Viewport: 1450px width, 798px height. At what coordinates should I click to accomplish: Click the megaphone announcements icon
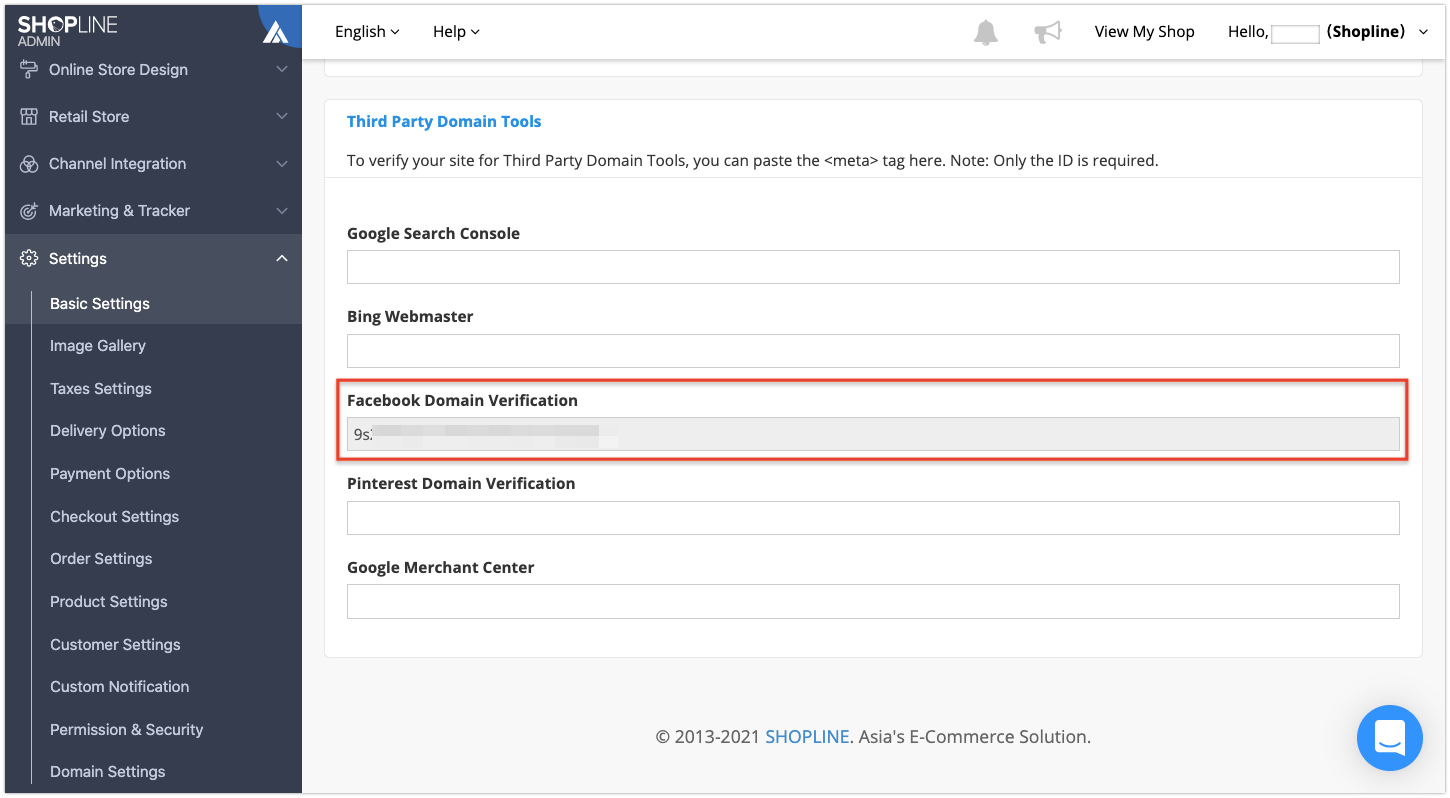(1047, 32)
